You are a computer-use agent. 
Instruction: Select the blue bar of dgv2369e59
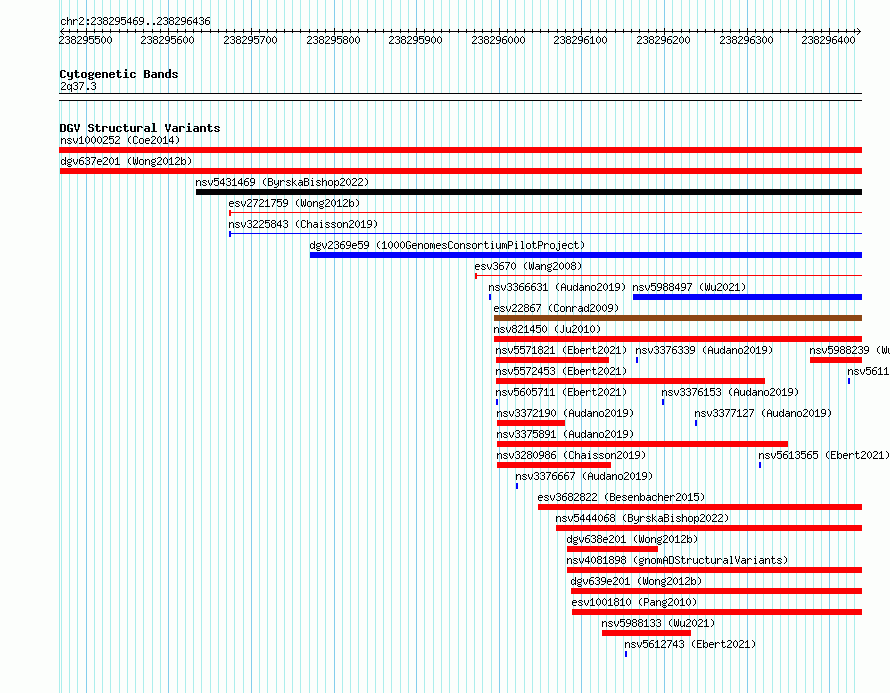click(x=586, y=255)
